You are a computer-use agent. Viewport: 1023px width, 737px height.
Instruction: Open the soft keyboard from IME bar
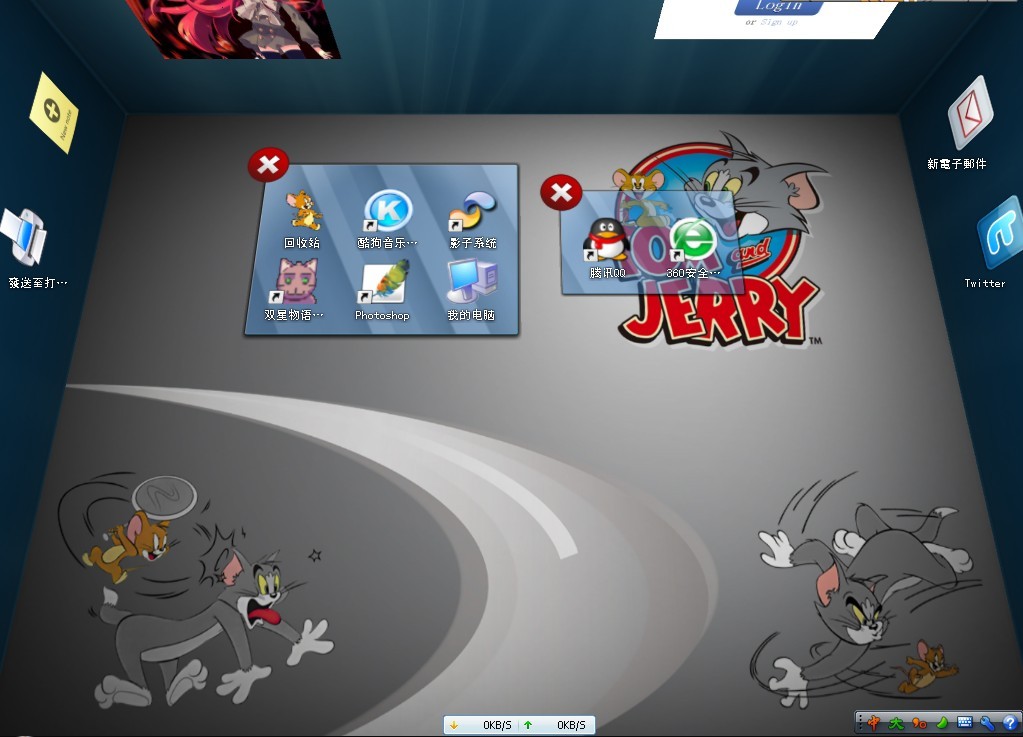964,722
